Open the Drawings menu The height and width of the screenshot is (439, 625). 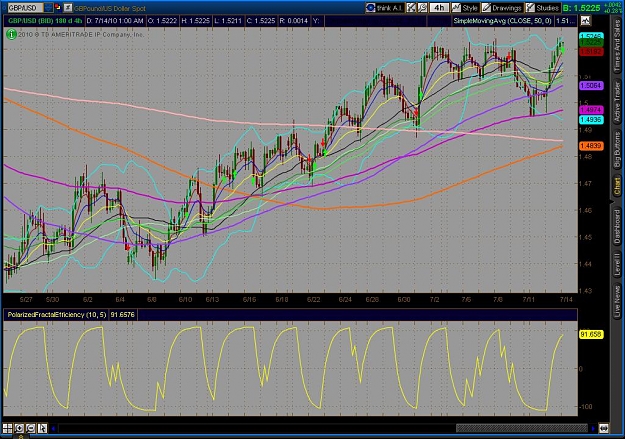pos(502,8)
